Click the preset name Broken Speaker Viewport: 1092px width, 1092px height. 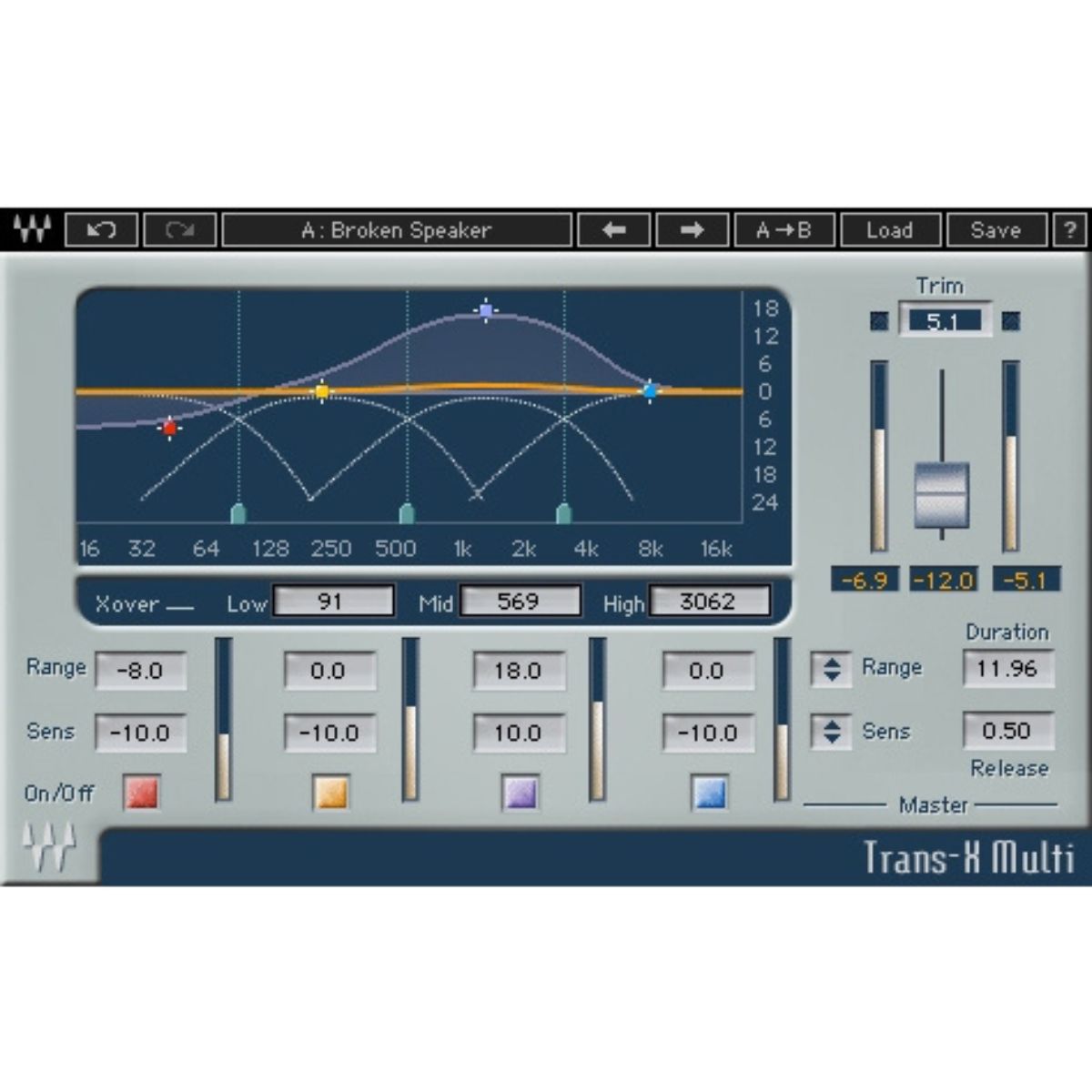[x=396, y=229]
